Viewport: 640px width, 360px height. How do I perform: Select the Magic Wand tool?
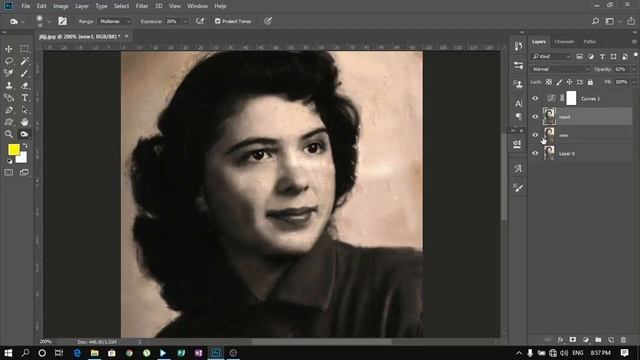click(24, 61)
